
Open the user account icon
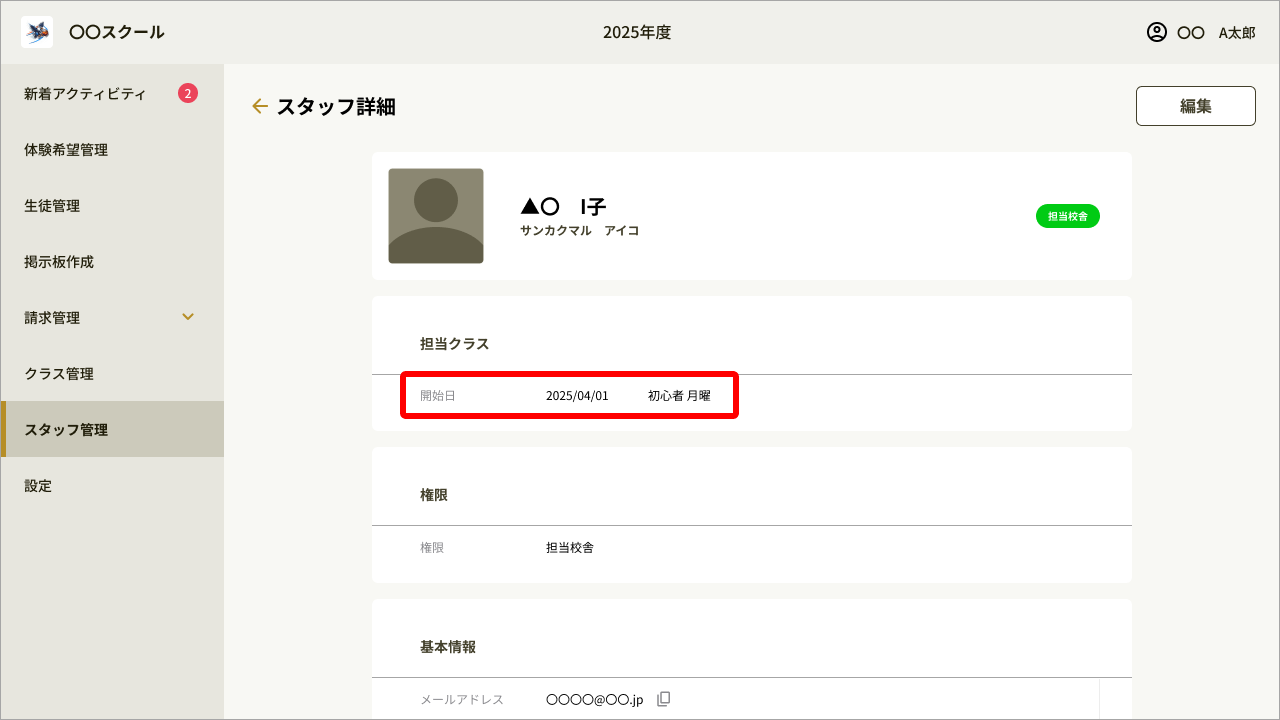coord(1157,32)
